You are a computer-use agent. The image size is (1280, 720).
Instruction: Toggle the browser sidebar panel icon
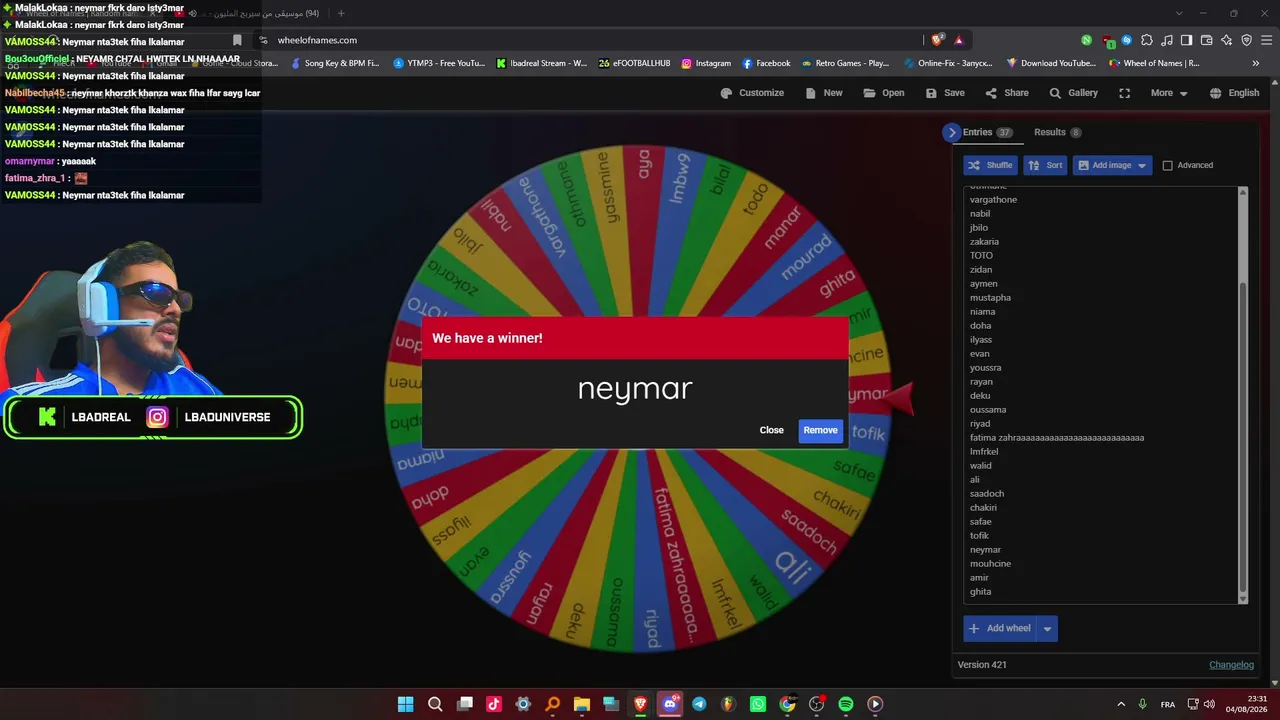click(x=1186, y=40)
